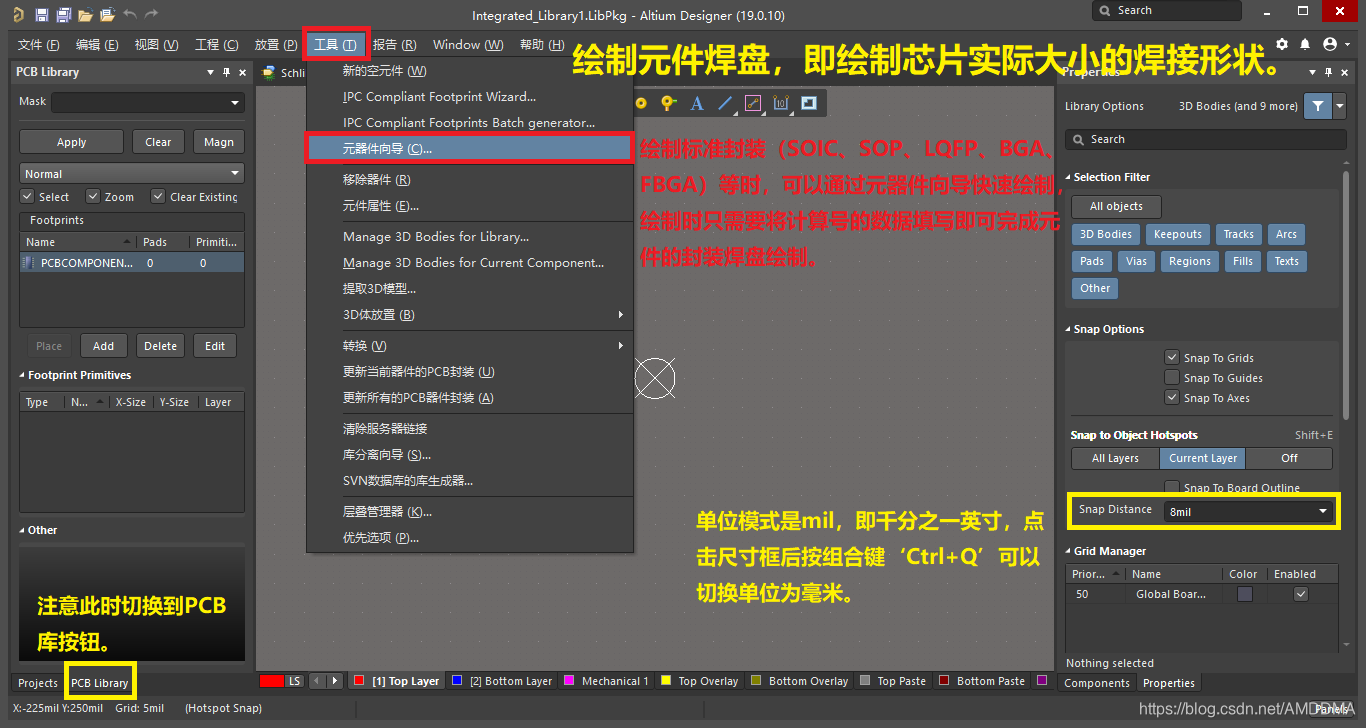This screenshot has height=728, width=1366.
Task: Switch to the Projects tab
Action: (x=38, y=683)
